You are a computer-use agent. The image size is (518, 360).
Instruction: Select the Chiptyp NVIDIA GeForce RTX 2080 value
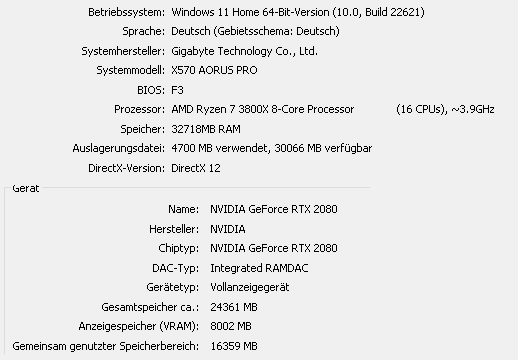(x=274, y=248)
